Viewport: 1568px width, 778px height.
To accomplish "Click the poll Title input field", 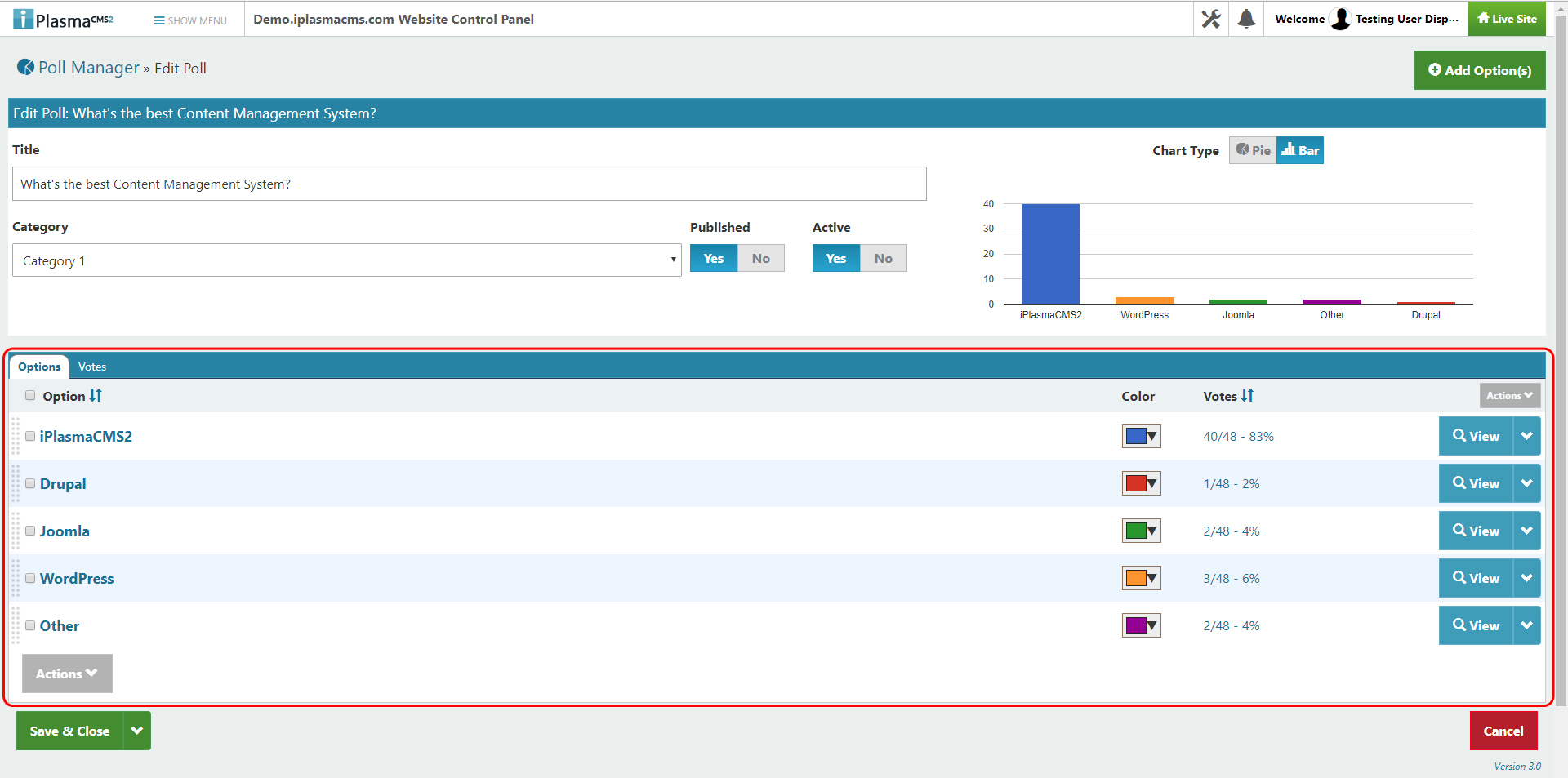I will [x=470, y=184].
